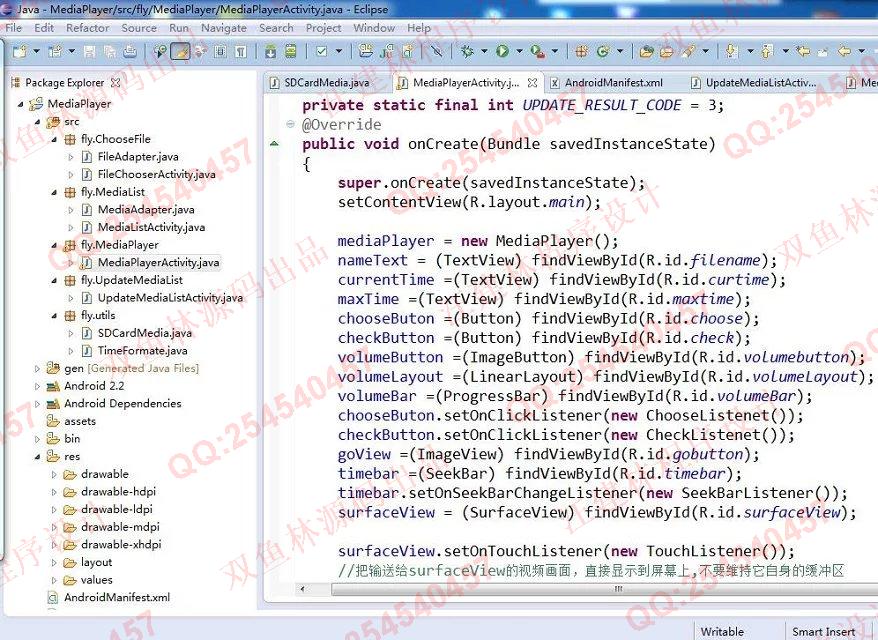Open dropdown arrow next to Run icon

pyautogui.click(x=519, y=52)
